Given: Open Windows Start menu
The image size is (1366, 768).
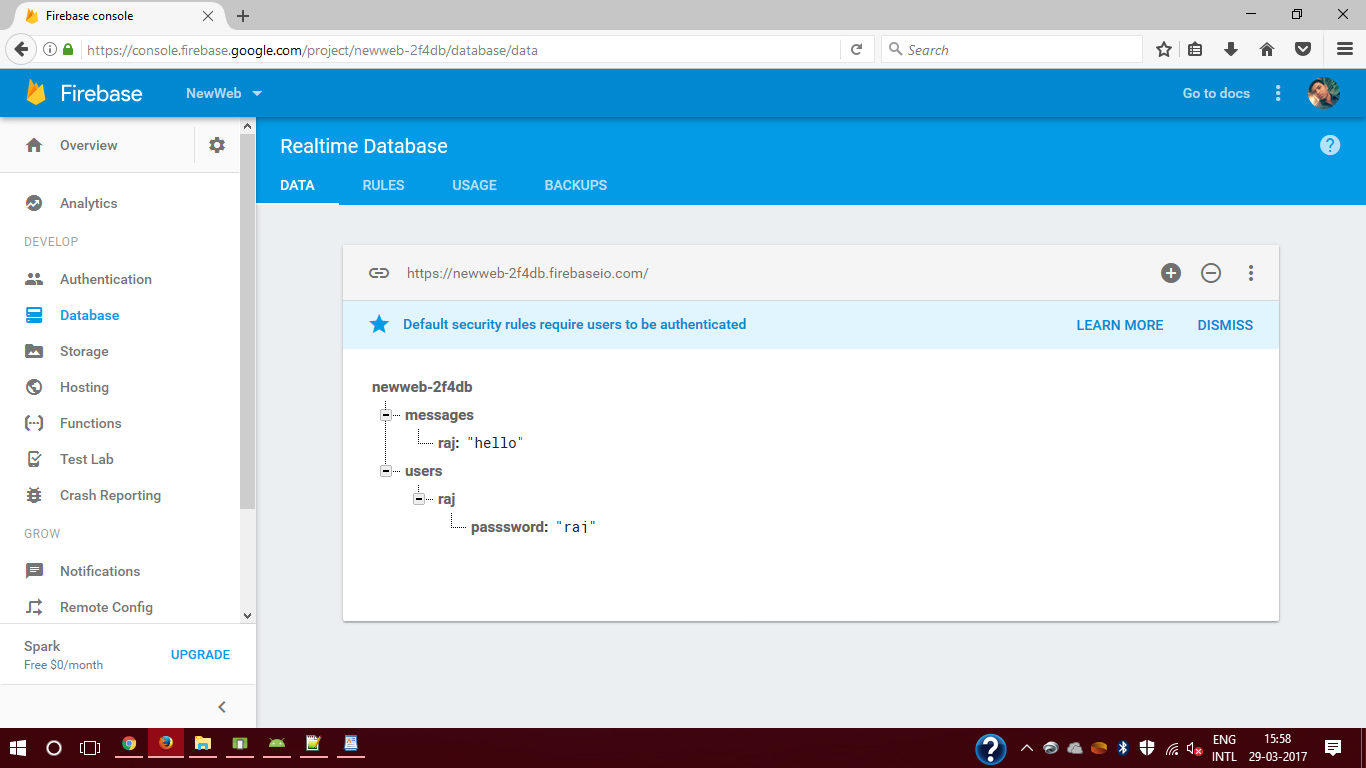Looking at the screenshot, I should 18,748.
